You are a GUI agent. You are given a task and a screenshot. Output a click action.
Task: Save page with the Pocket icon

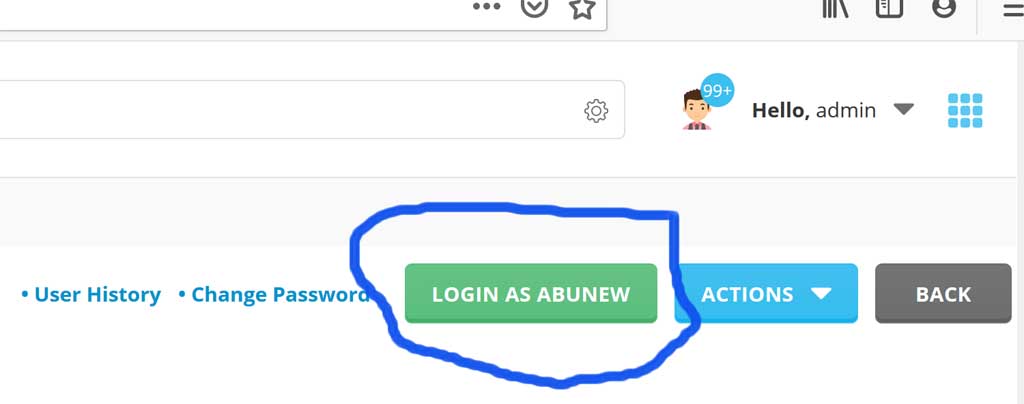[x=534, y=7]
